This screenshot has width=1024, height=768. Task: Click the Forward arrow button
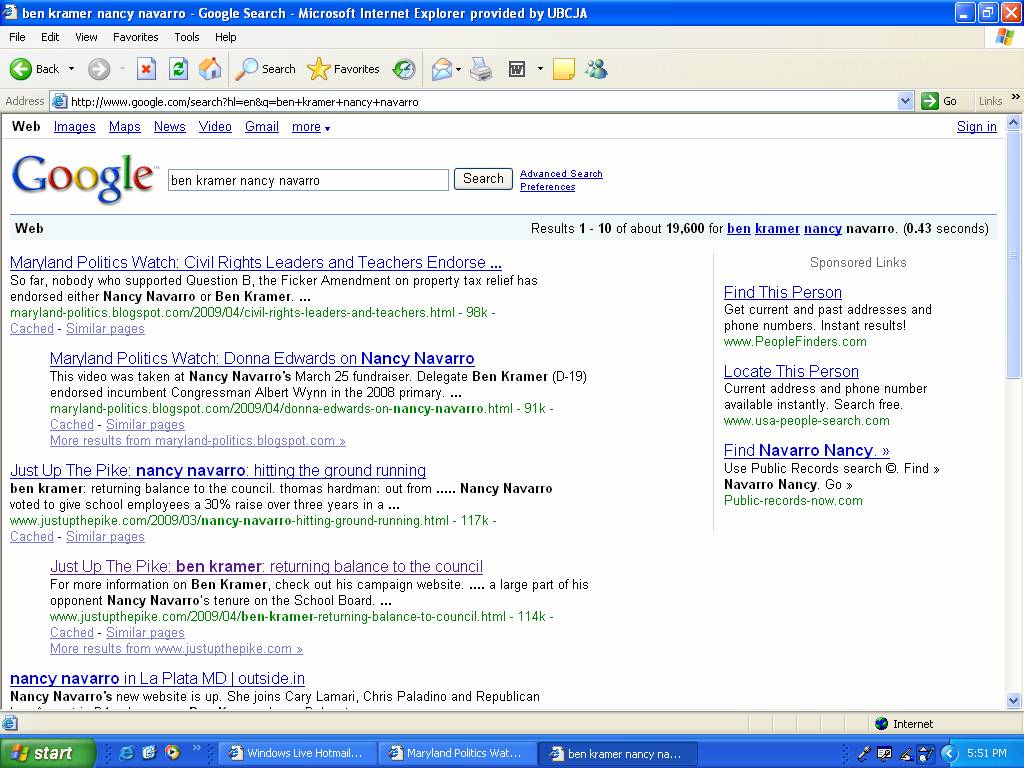pos(99,69)
